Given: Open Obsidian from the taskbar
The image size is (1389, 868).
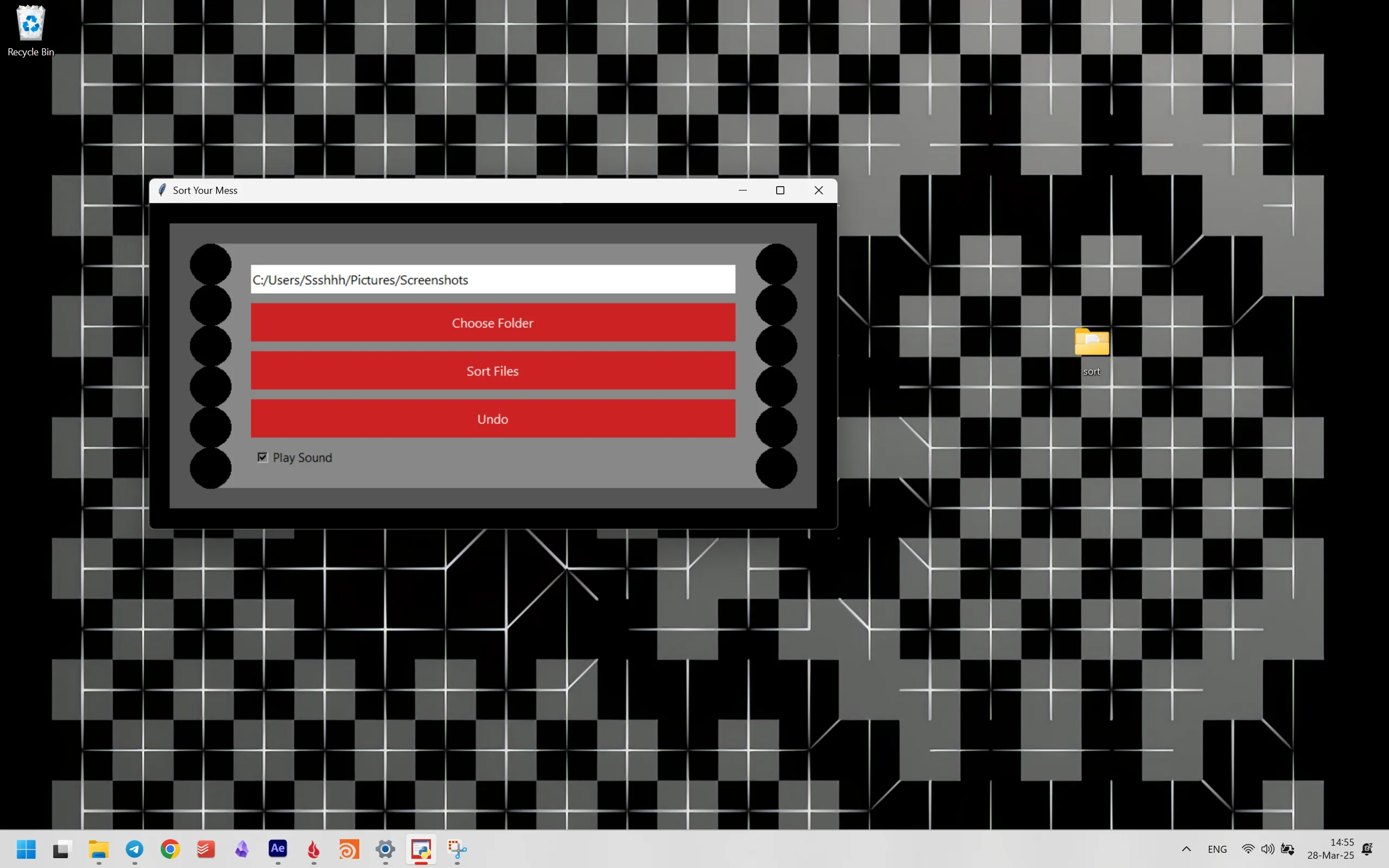Looking at the screenshot, I should (242, 849).
